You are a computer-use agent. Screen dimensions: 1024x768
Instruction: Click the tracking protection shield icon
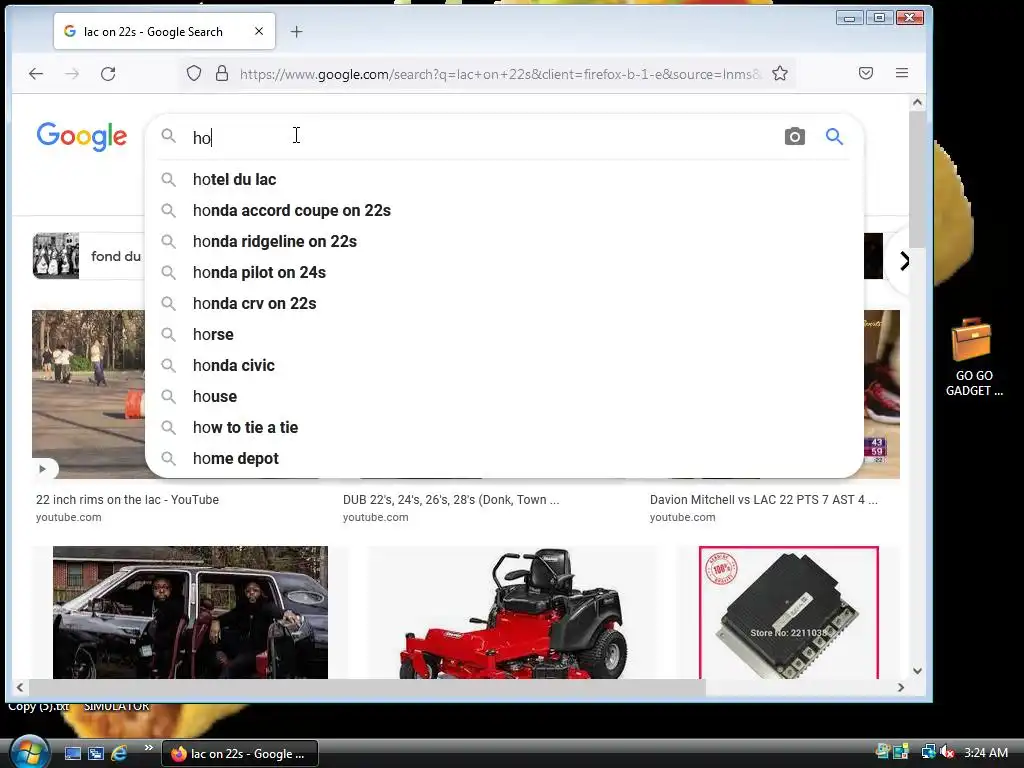point(194,73)
